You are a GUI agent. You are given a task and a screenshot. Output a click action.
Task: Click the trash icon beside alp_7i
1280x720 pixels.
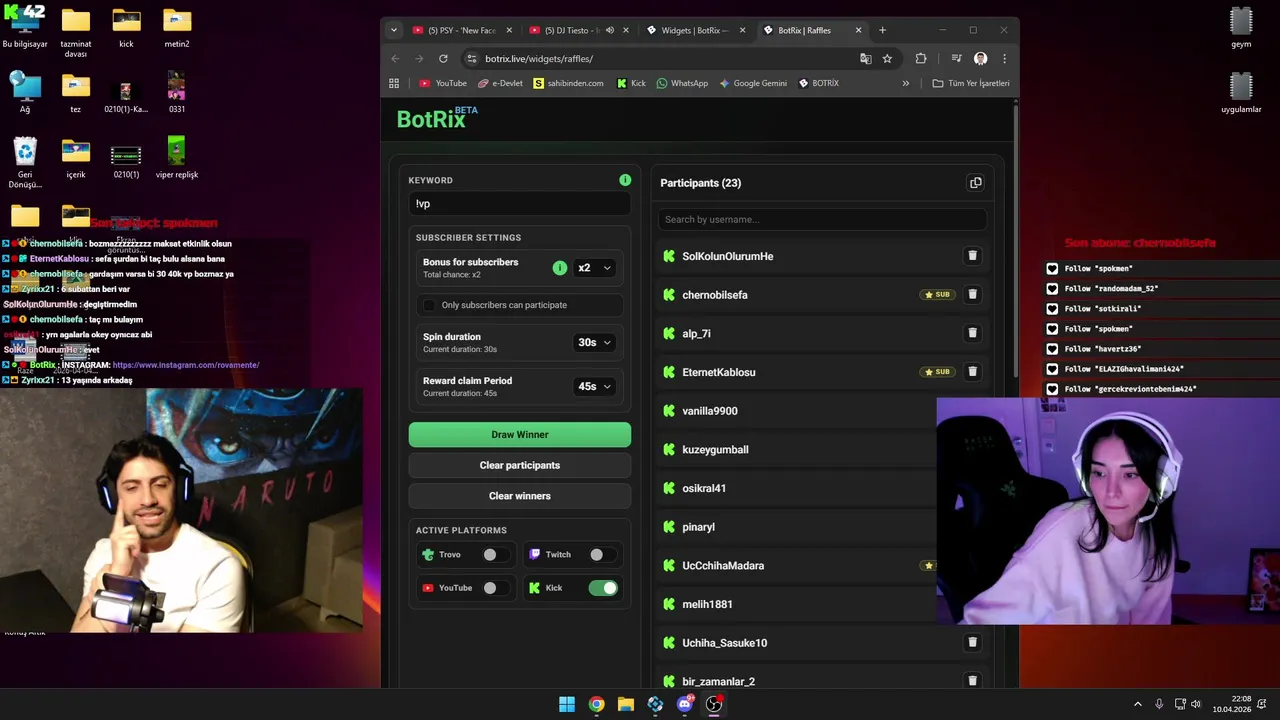(972, 333)
